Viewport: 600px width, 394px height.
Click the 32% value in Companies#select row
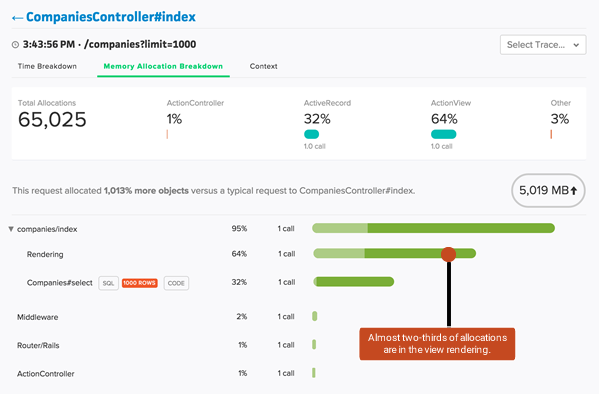239,282
